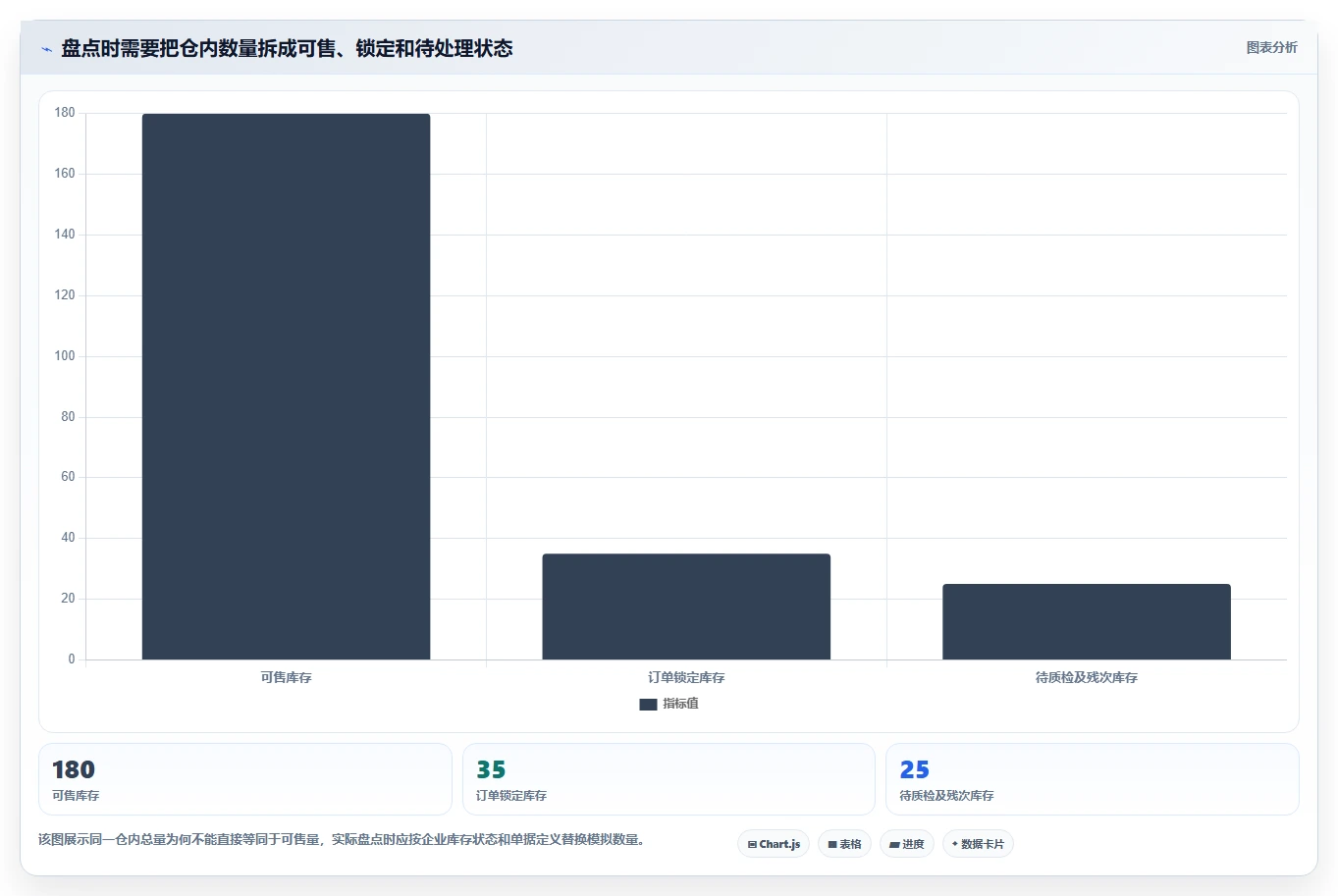Viewport: 1338px width, 896px height.
Task: Click the bar icon in the 进度 chip
Action: [894, 844]
